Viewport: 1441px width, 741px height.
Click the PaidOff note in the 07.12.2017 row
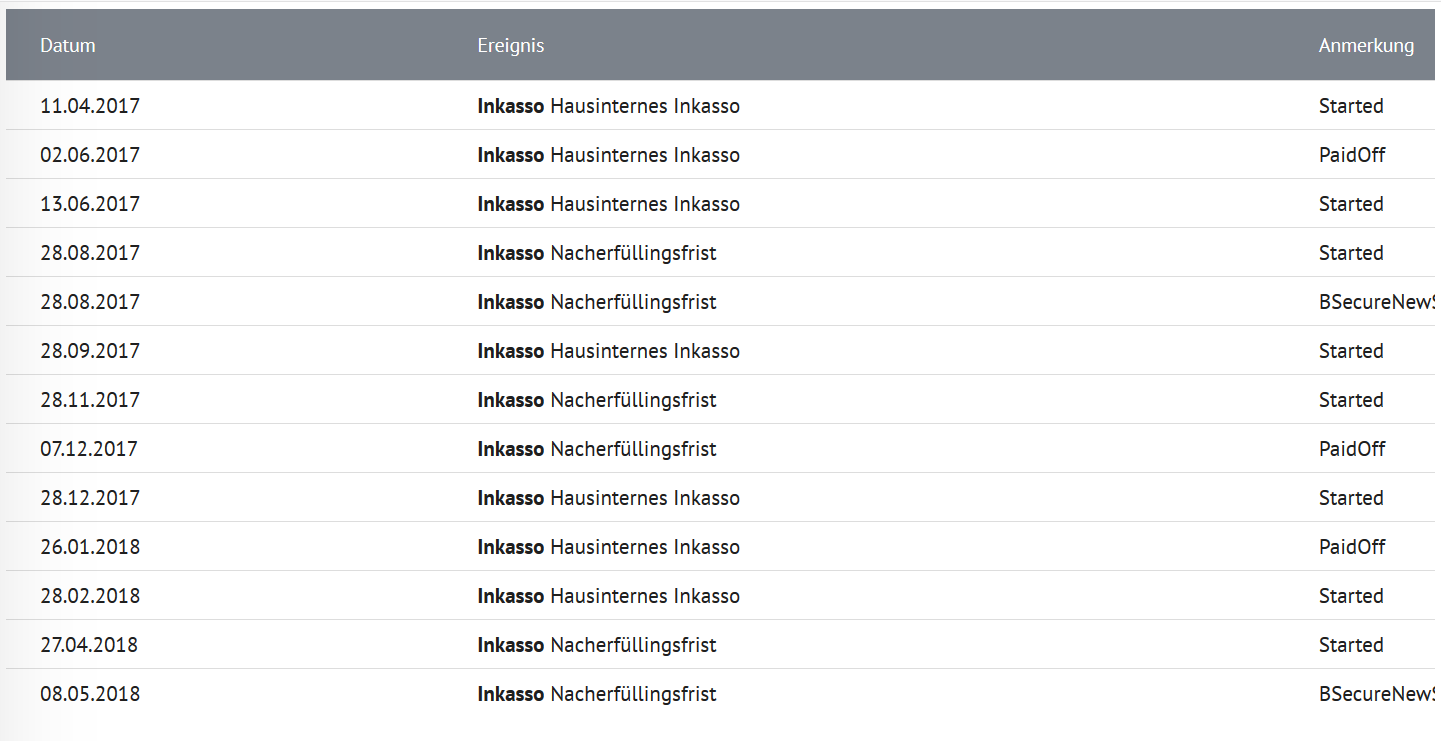click(x=1352, y=449)
